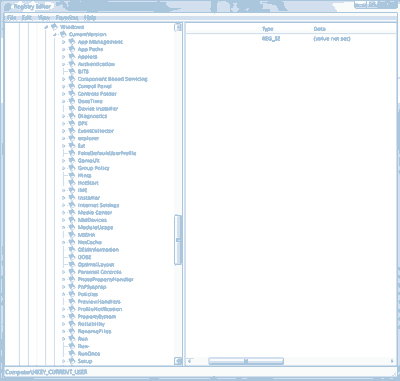Click the Data column header

320,29
